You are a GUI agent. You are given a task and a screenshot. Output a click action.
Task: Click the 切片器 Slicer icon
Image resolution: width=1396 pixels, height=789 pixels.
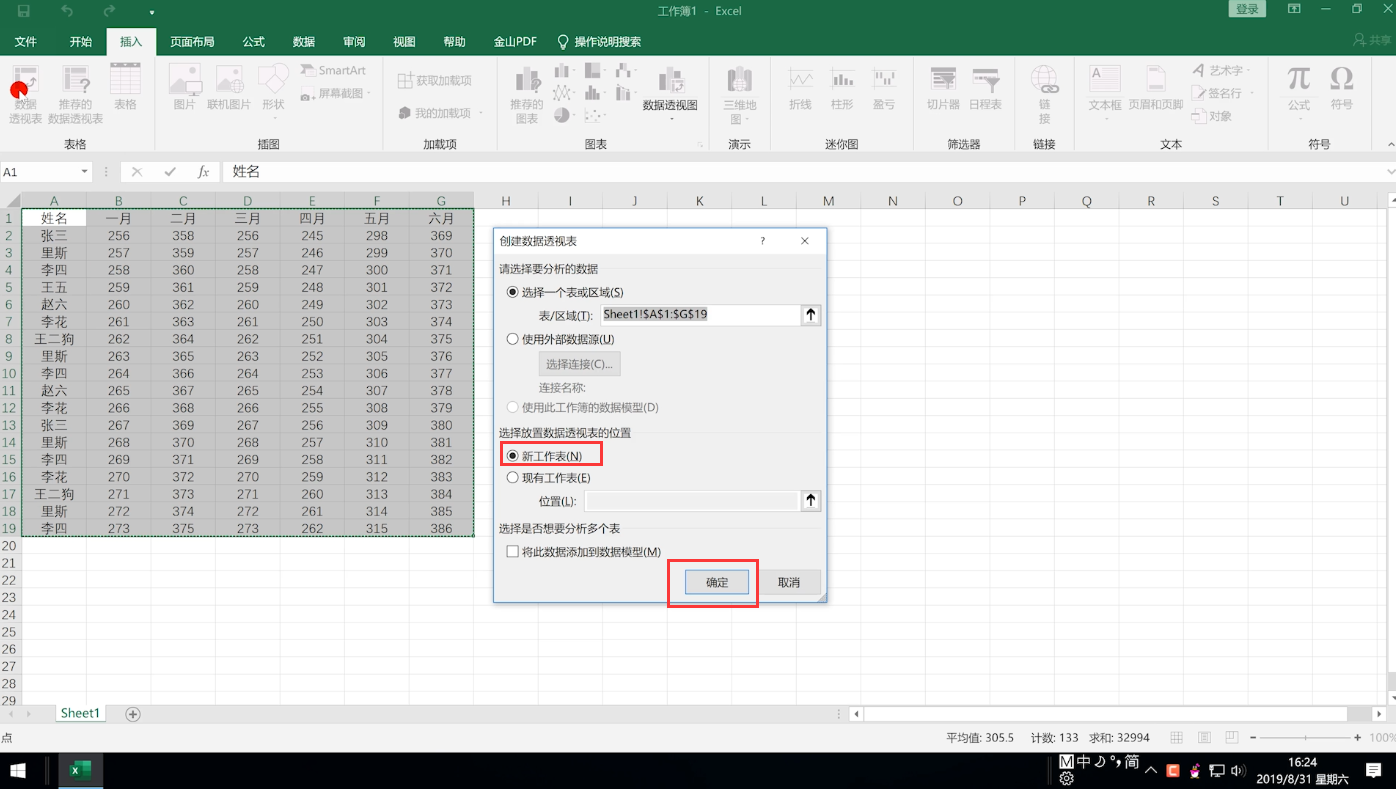[x=943, y=88]
